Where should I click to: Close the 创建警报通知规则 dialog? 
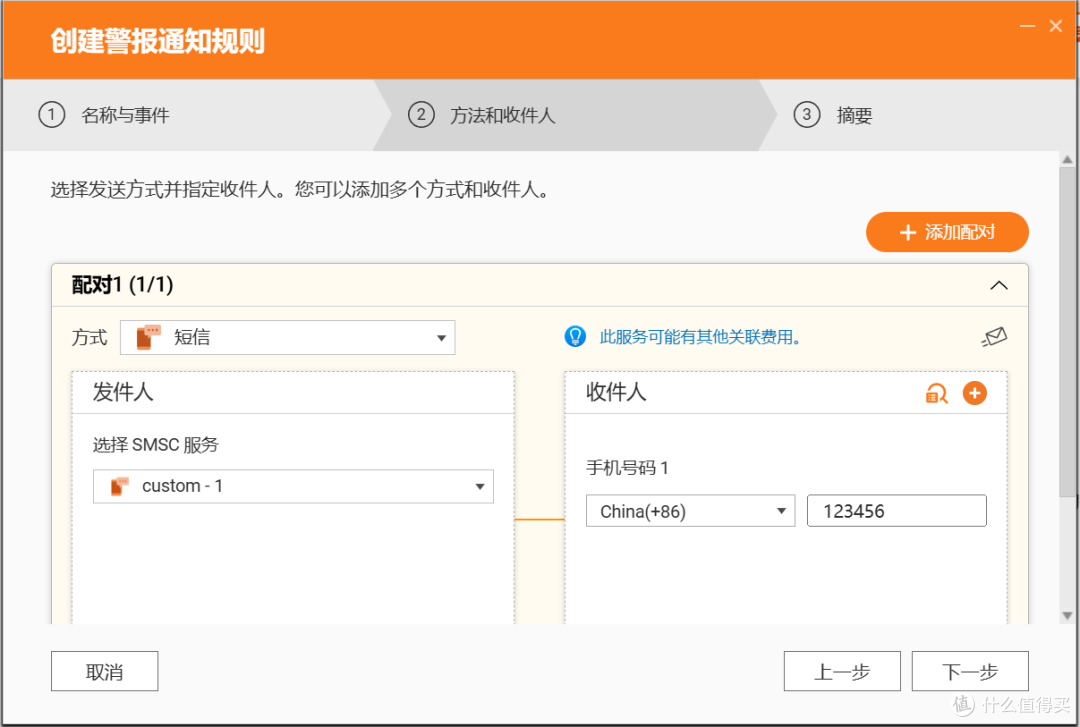[x=1055, y=26]
